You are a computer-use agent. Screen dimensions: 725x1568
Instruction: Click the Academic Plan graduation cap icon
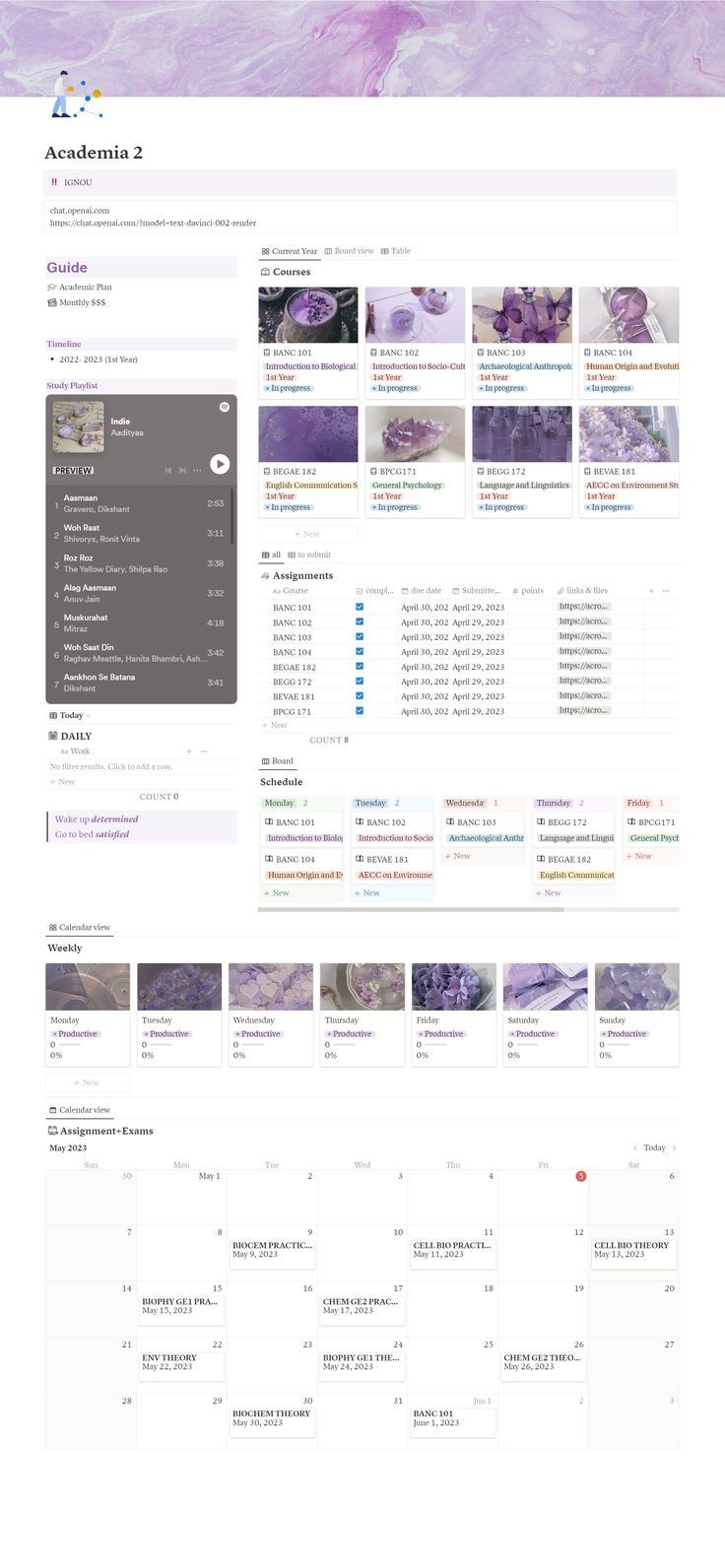(52, 288)
